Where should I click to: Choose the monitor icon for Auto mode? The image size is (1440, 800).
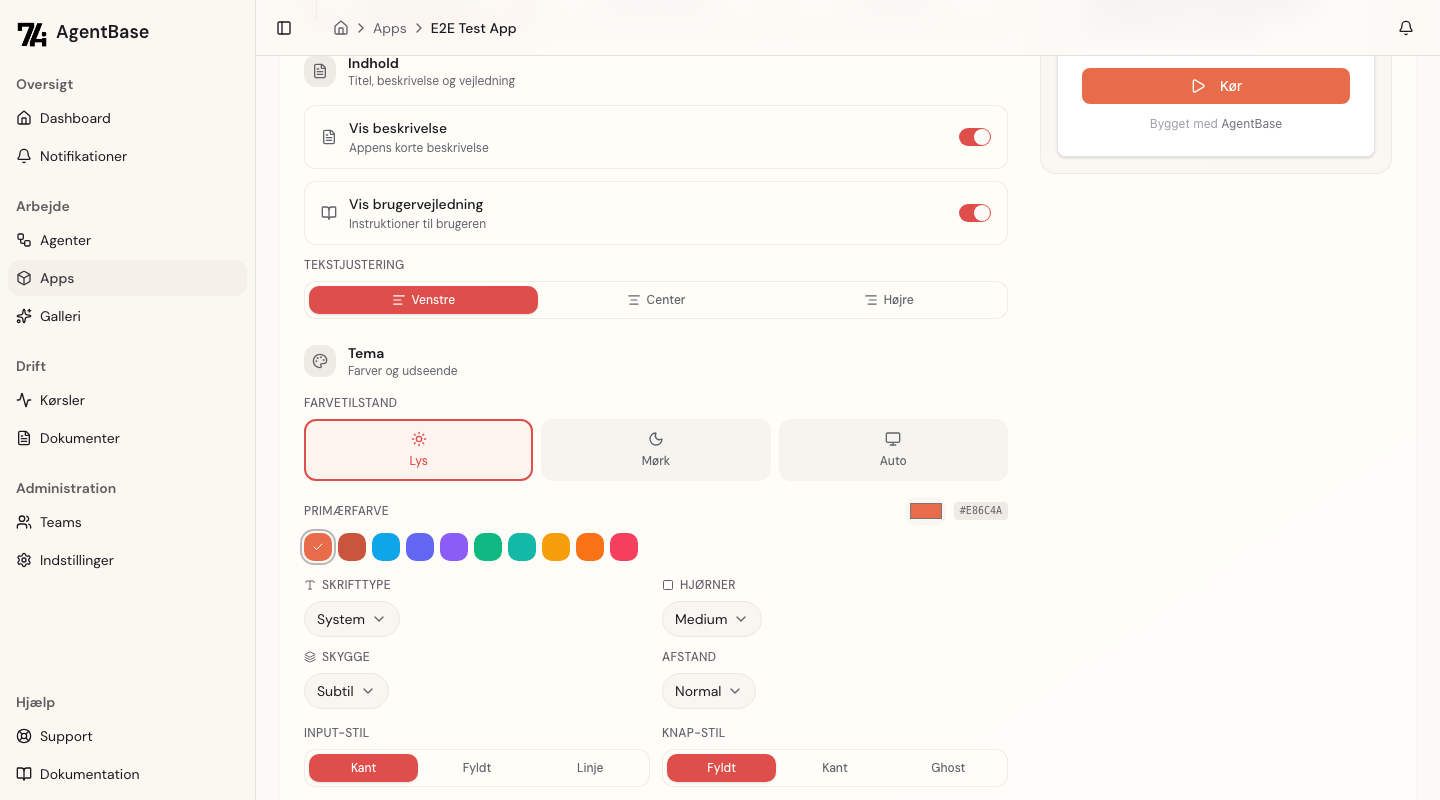tap(893, 439)
